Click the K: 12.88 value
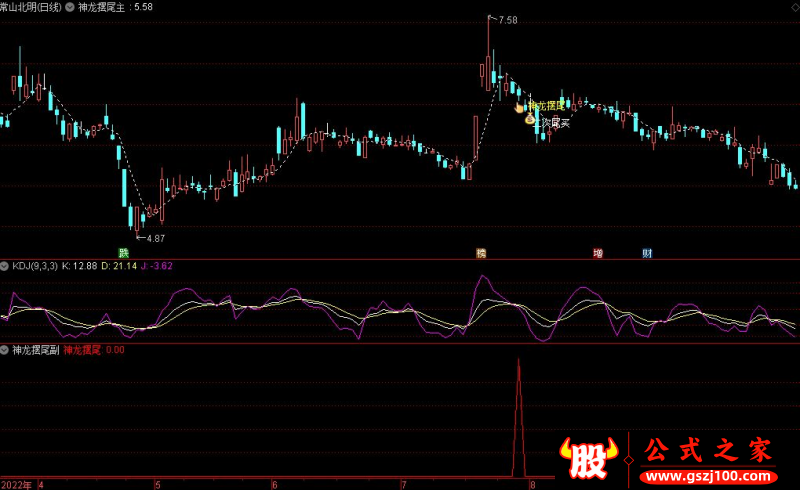This screenshot has width=800, height=490. (x=80, y=266)
